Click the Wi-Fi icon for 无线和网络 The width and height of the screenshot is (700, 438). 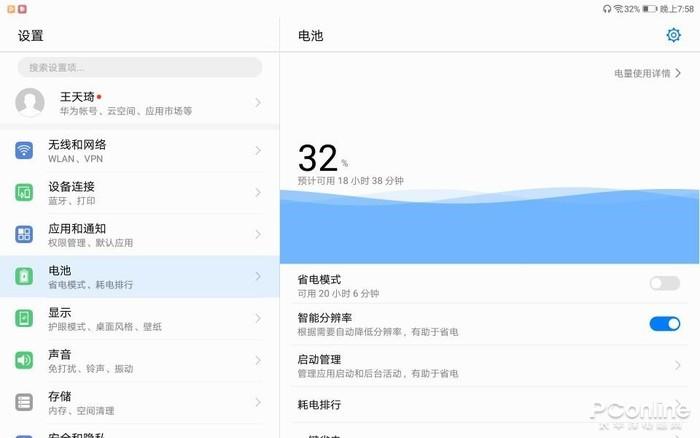pyautogui.click(x=24, y=151)
